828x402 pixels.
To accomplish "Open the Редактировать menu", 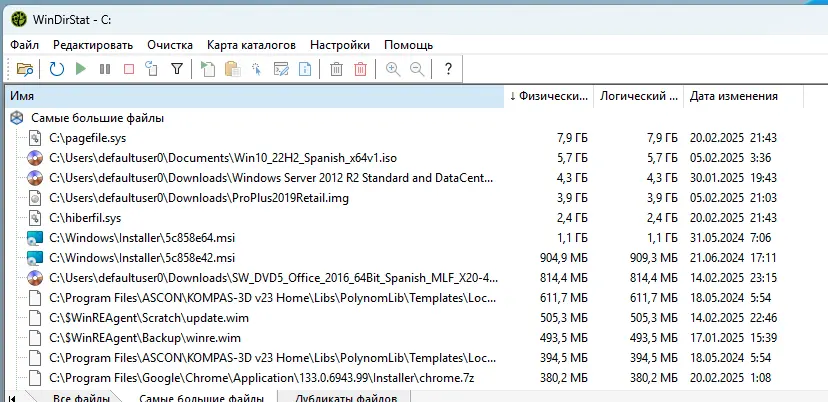I will pyautogui.click(x=93, y=45).
